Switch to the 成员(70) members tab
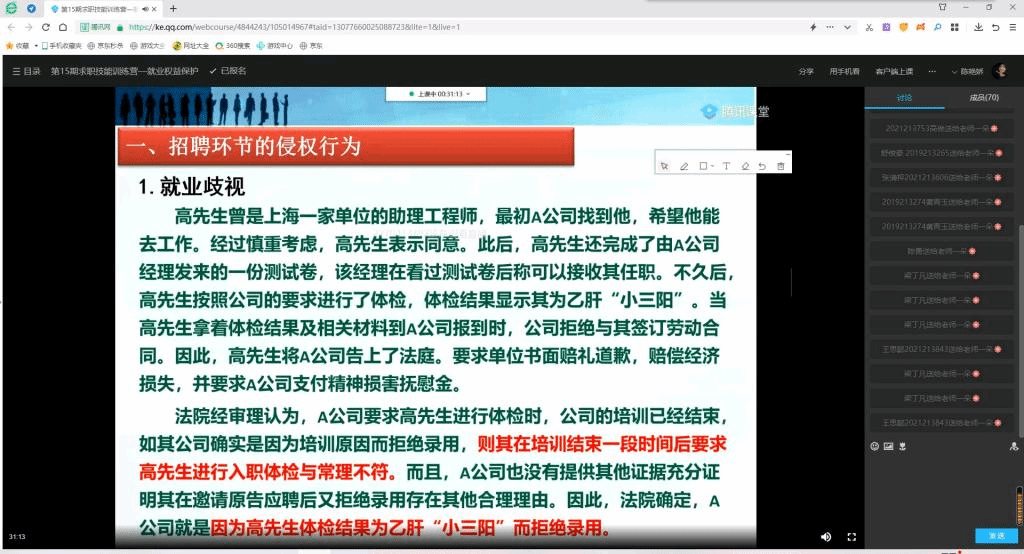1024x554 pixels. 984,98
